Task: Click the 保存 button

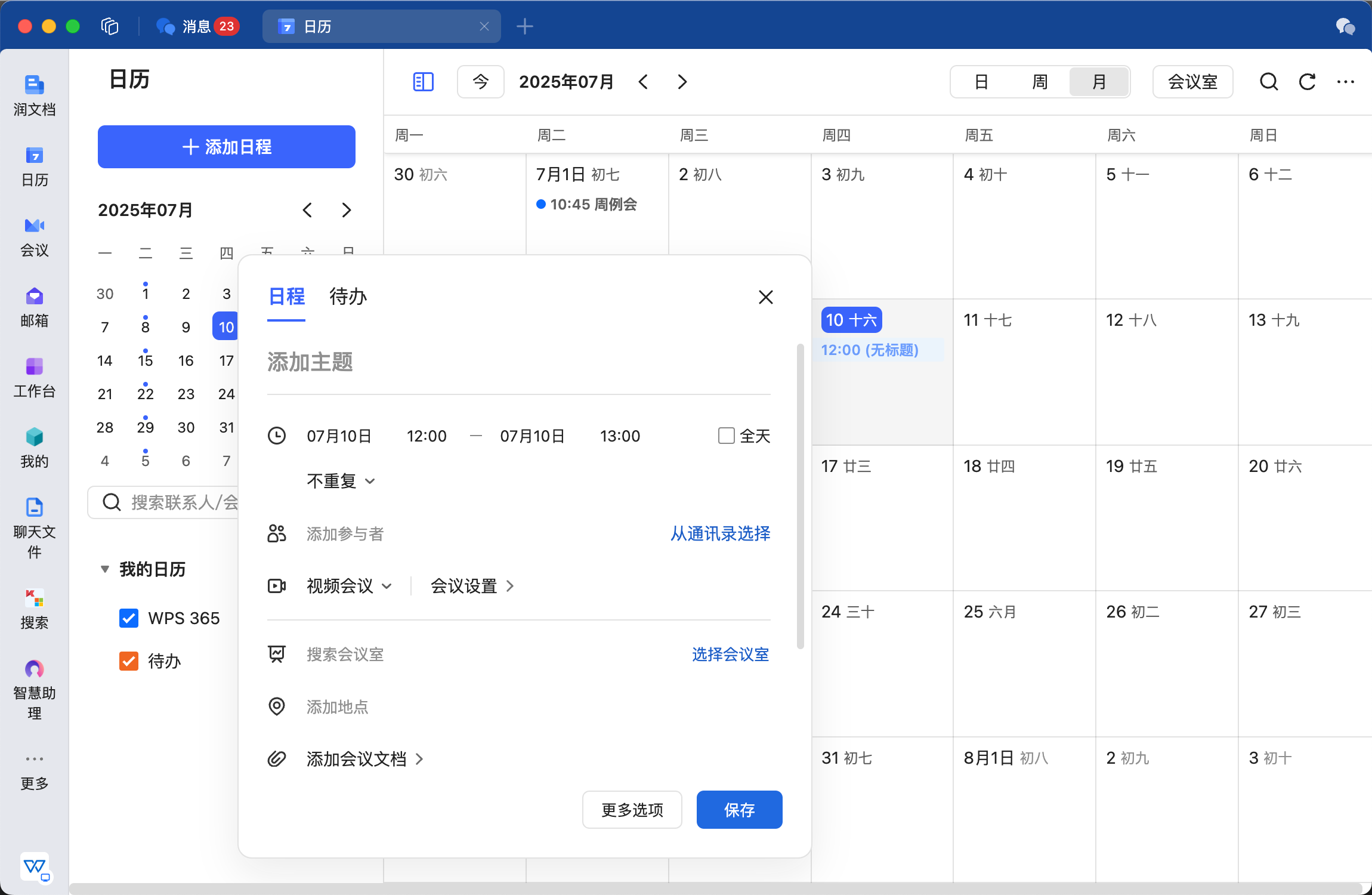Action: click(739, 810)
